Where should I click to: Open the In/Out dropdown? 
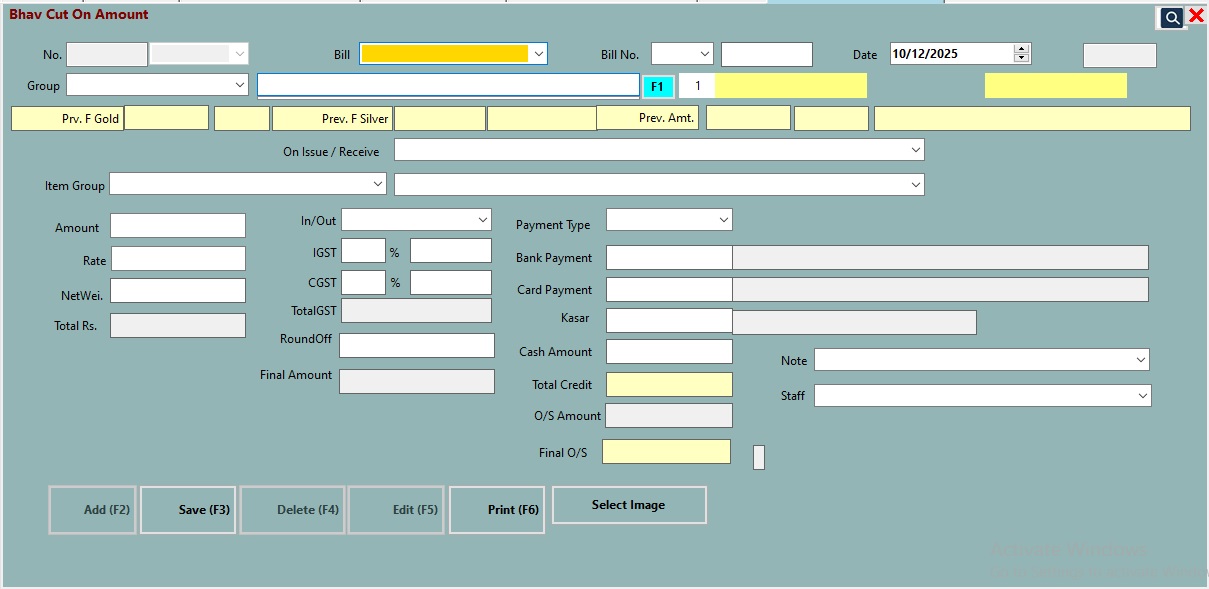click(482, 220)
